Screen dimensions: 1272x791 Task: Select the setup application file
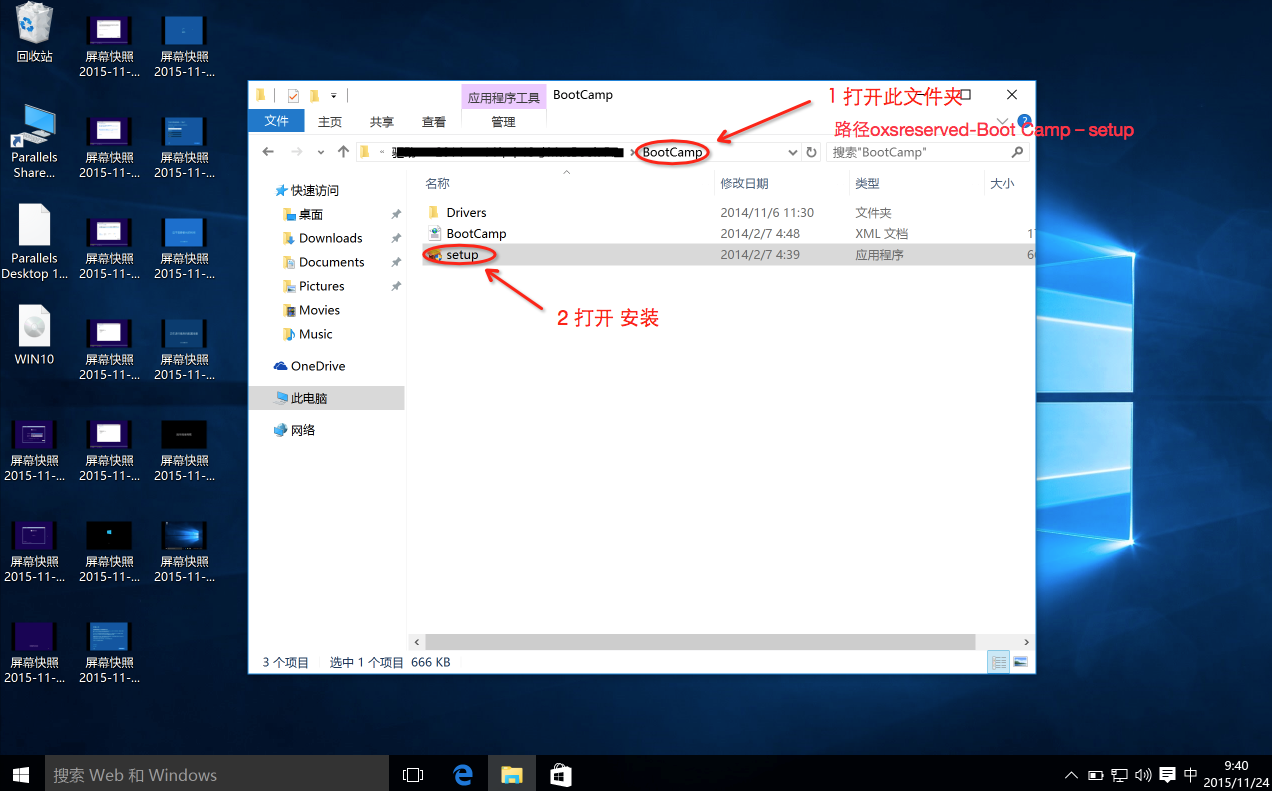(462, 254)
